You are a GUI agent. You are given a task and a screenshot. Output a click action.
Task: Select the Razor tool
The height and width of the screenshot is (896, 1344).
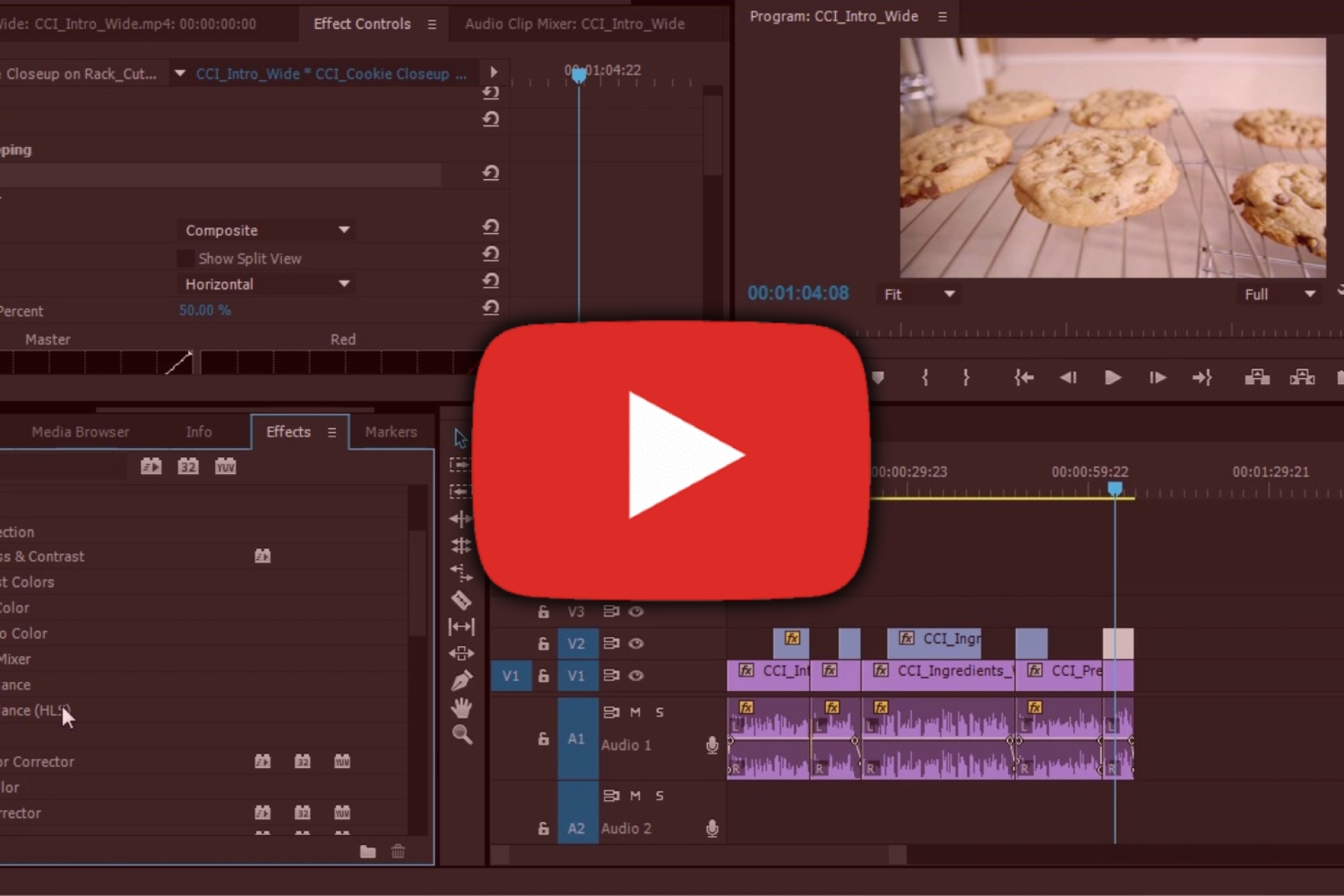[461, 600]
